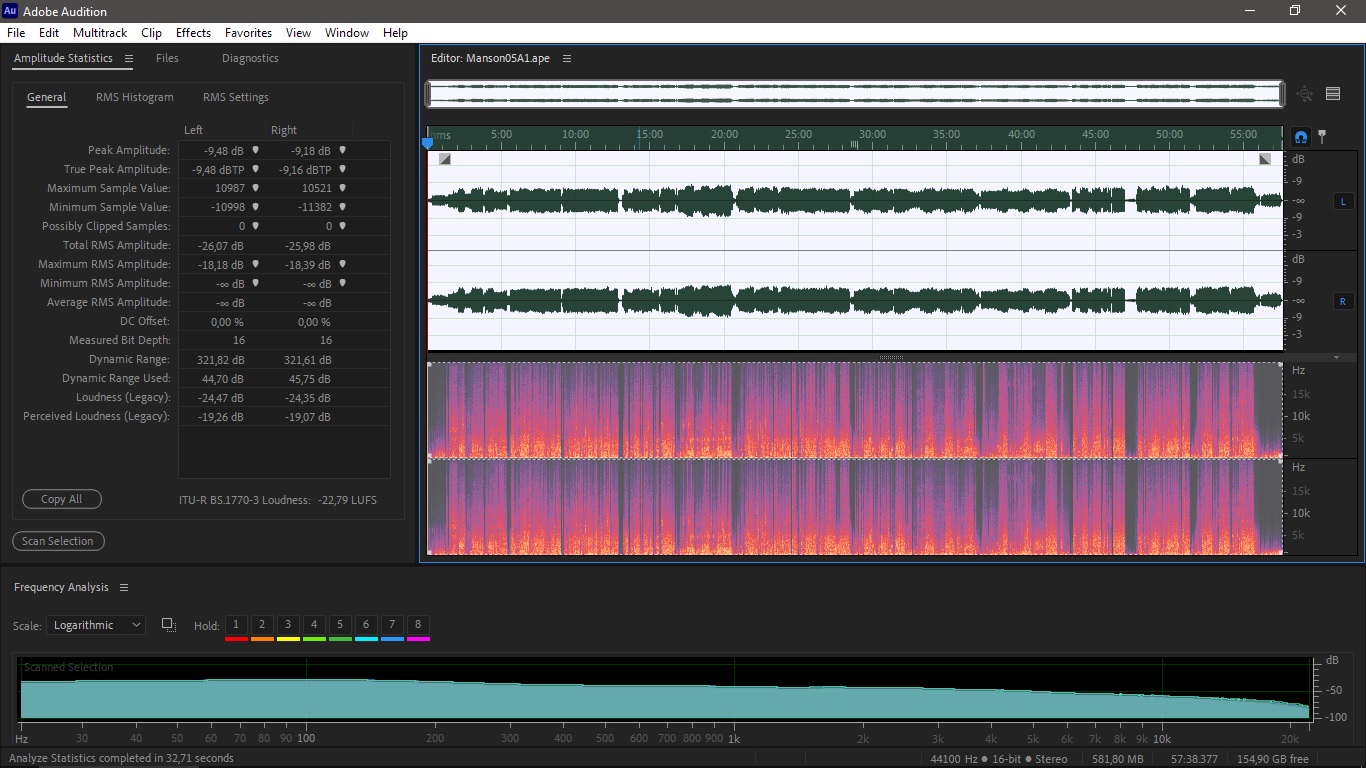The height and width of the screenshot is (768, 1366).
Task: Click the Left Possibly Clipped Samples marker
Action: pyautogui.click(x=255, y=226)
